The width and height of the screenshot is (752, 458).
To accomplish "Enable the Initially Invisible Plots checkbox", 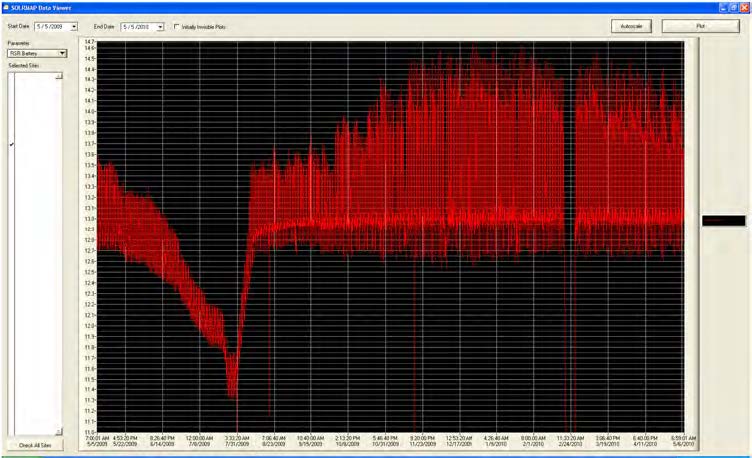I will point(177,26).
